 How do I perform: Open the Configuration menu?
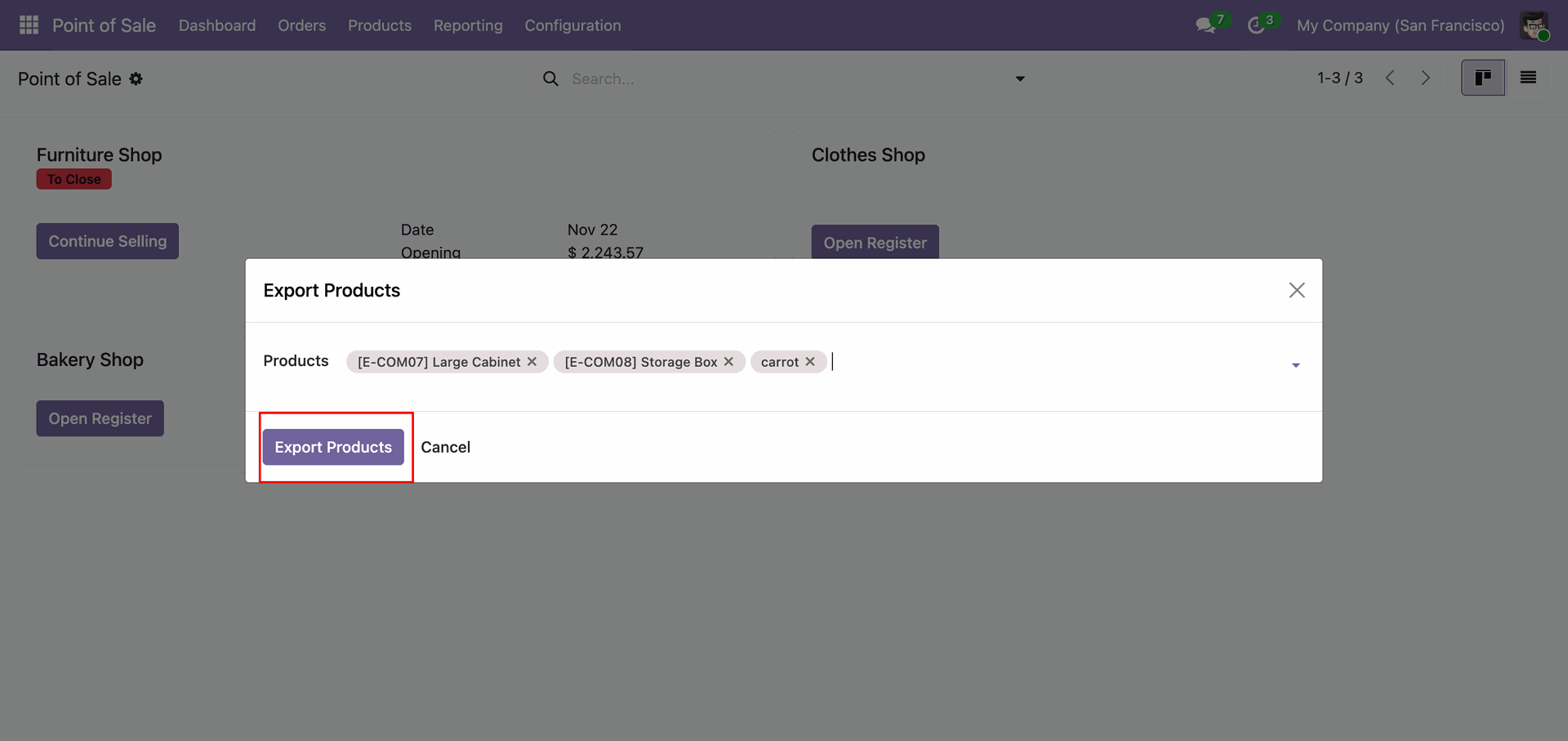(x=572, y=25)
